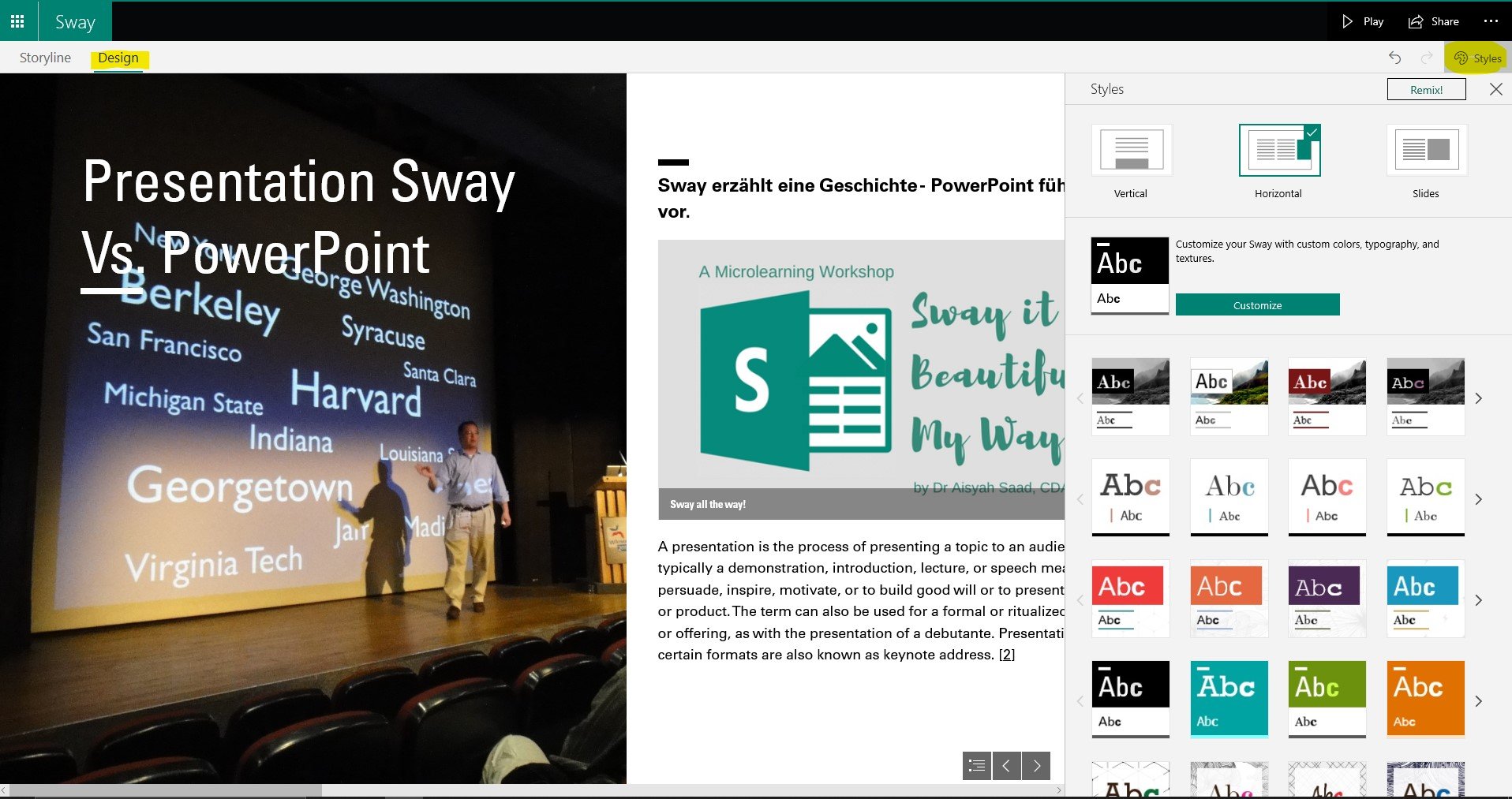Switch to the Storyline tab

click(44, 57)
